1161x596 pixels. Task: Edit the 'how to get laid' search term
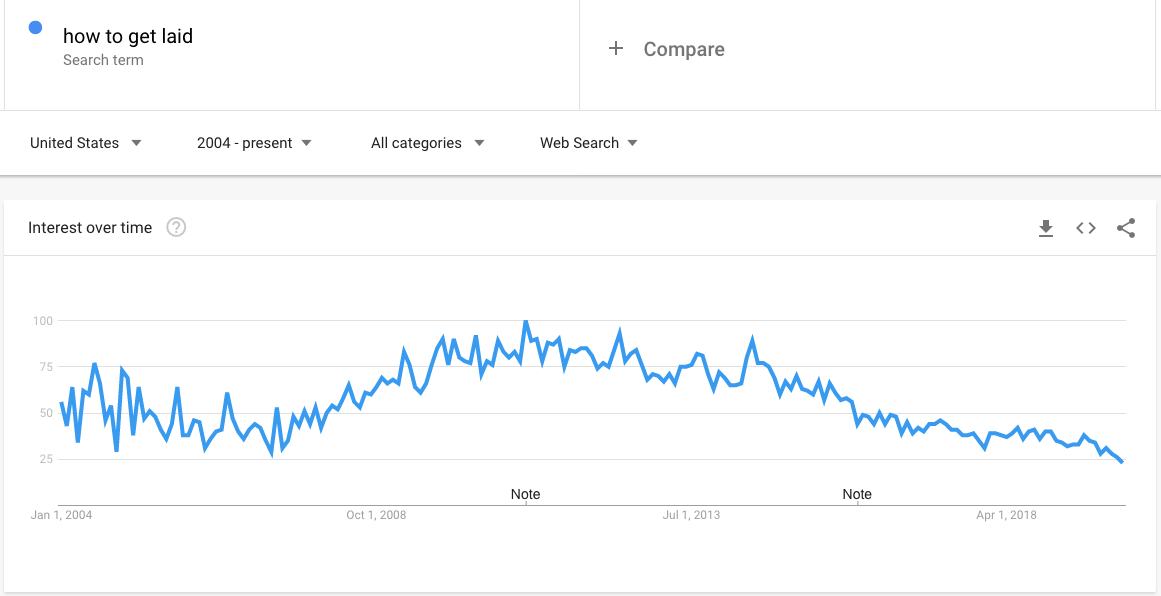point(127,36)
